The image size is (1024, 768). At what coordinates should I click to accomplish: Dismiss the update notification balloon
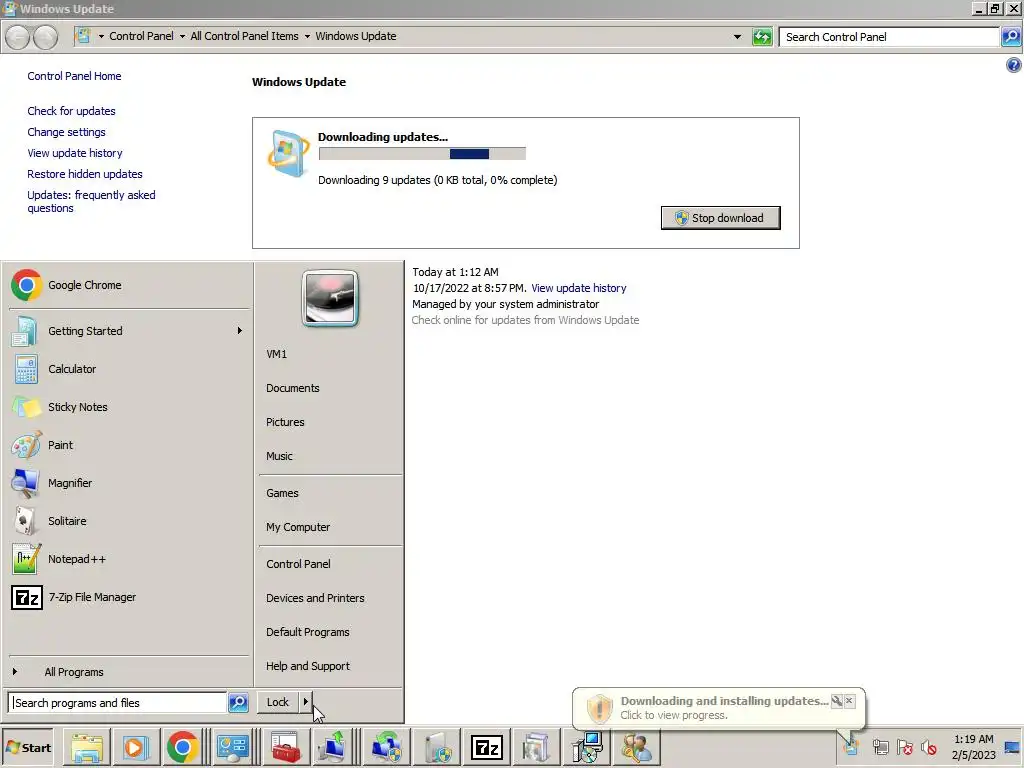[x=849, y=701]
